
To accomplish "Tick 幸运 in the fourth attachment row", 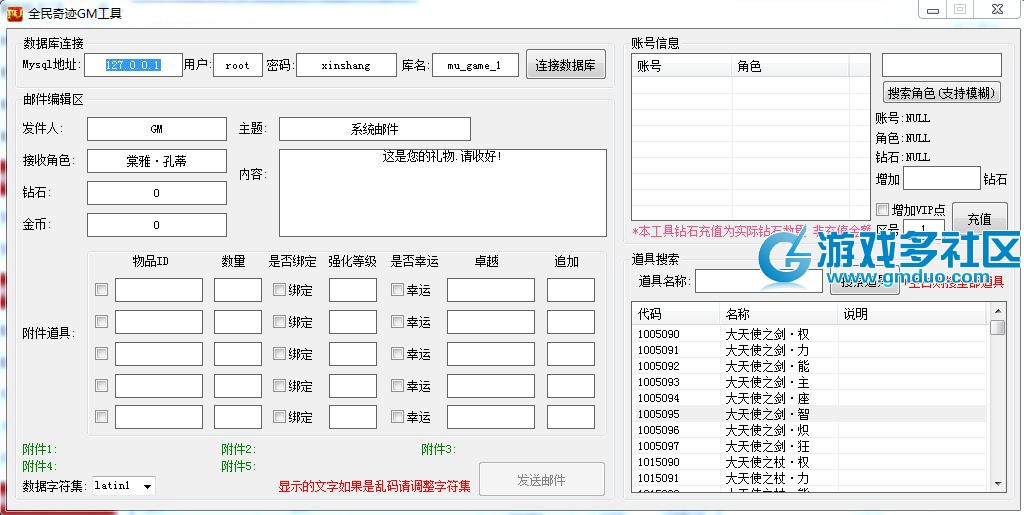I will click(x=397, y=385).
